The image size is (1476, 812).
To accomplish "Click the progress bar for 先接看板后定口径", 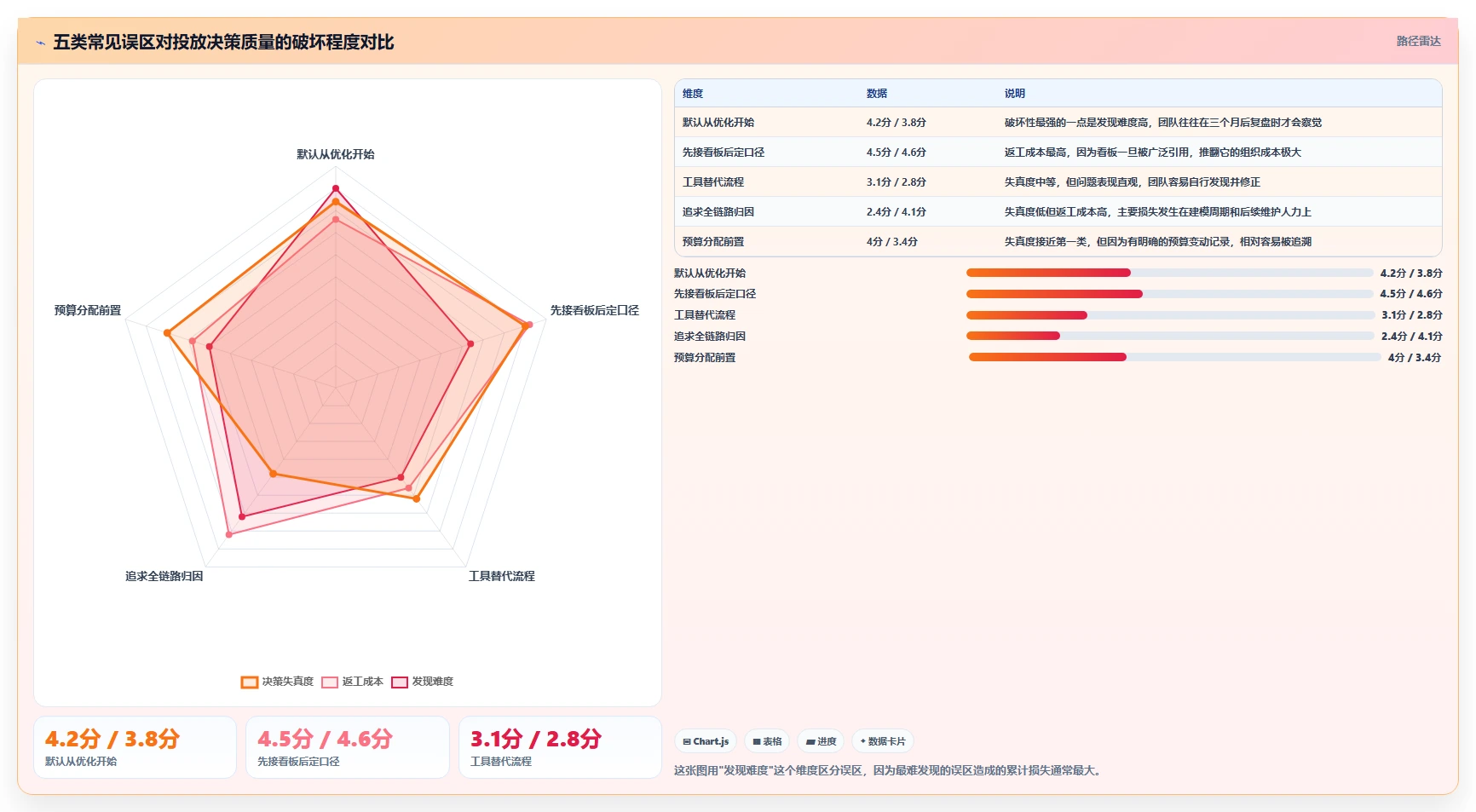I will (1169, 294).
